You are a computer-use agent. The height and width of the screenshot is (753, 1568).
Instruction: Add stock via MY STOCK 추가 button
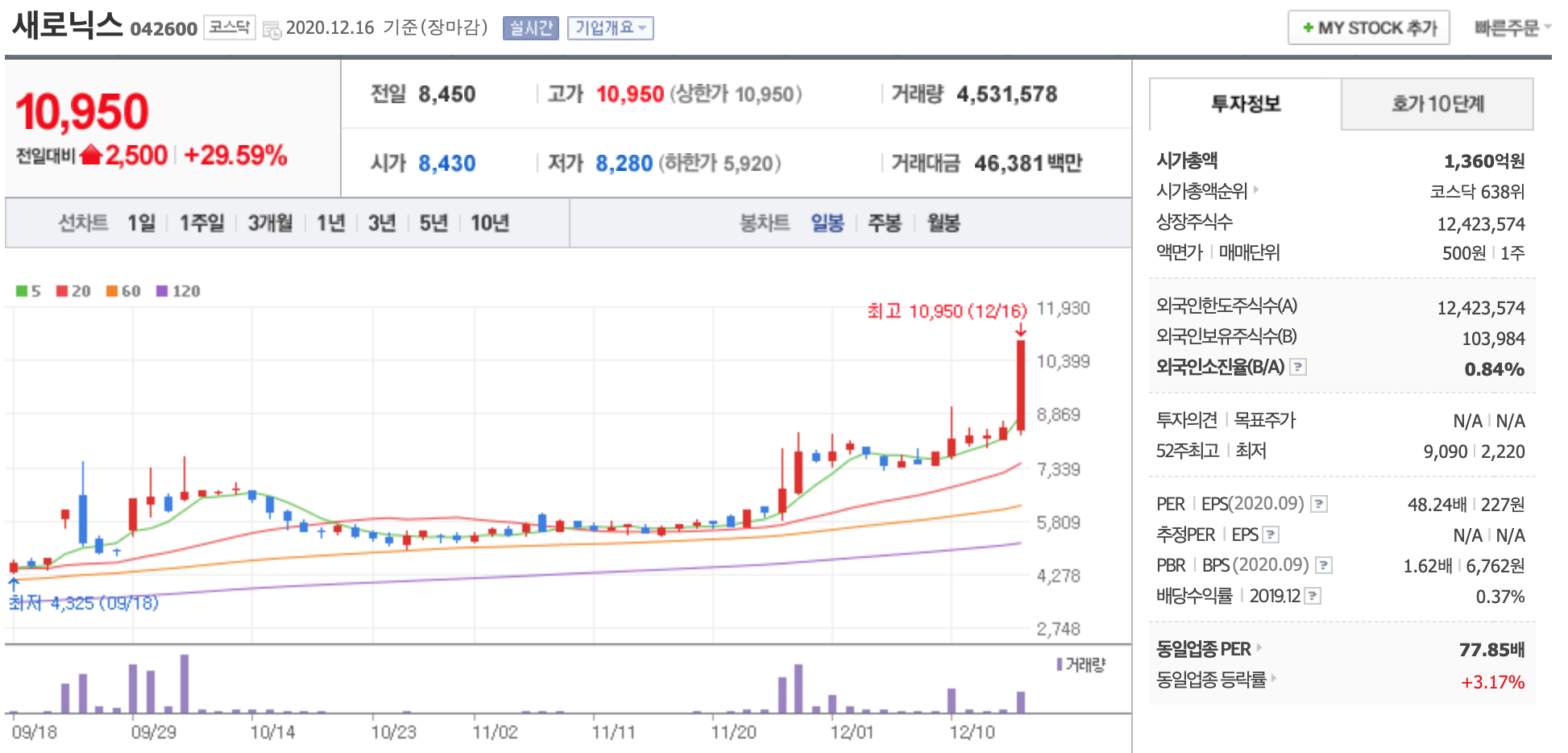coord(1368,28)
